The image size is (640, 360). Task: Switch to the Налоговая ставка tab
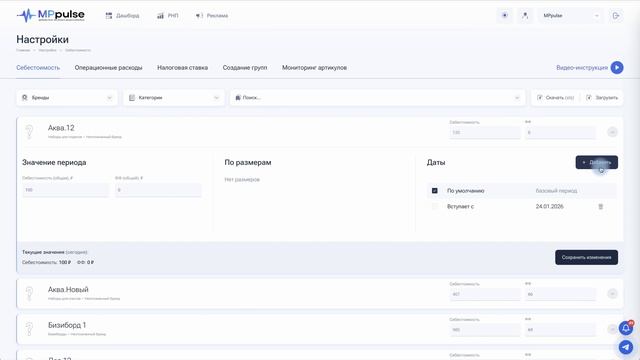click(x=182, y=68)
